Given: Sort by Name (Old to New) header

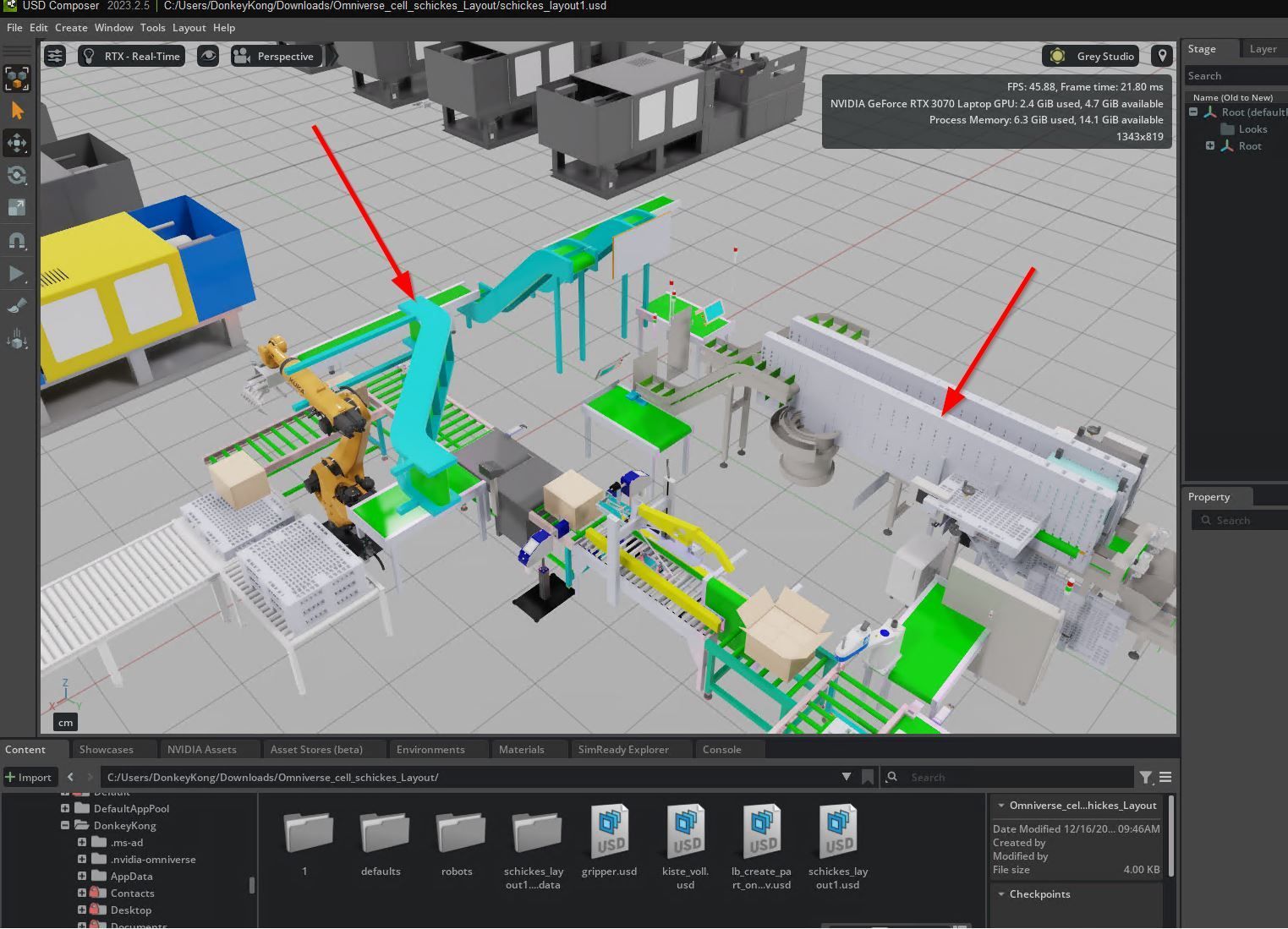Looking at the screenshot, I should tap(1232, 98).
